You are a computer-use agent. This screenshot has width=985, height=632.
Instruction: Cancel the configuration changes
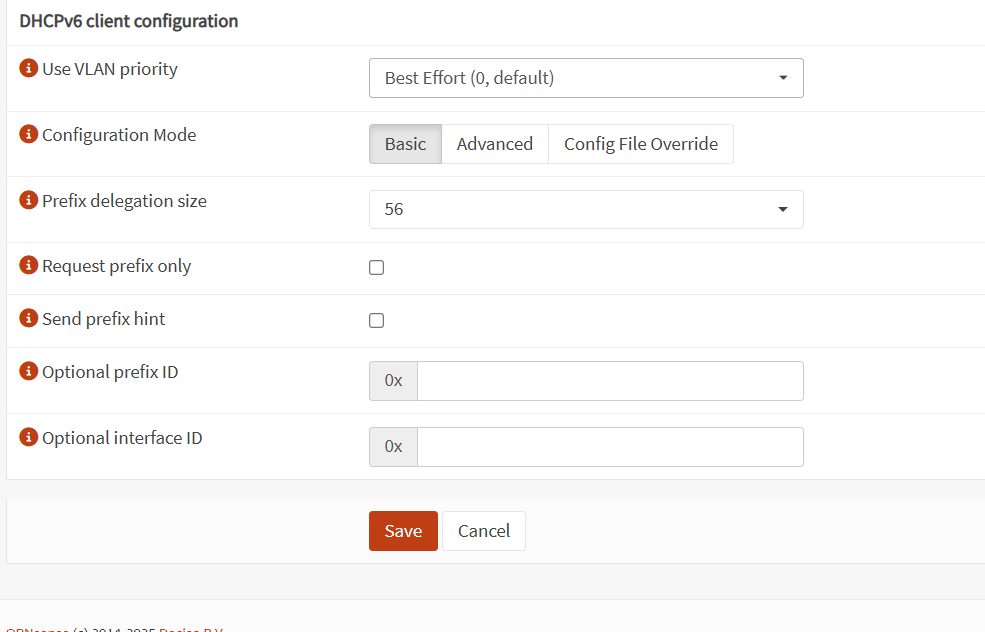[484, 531]
